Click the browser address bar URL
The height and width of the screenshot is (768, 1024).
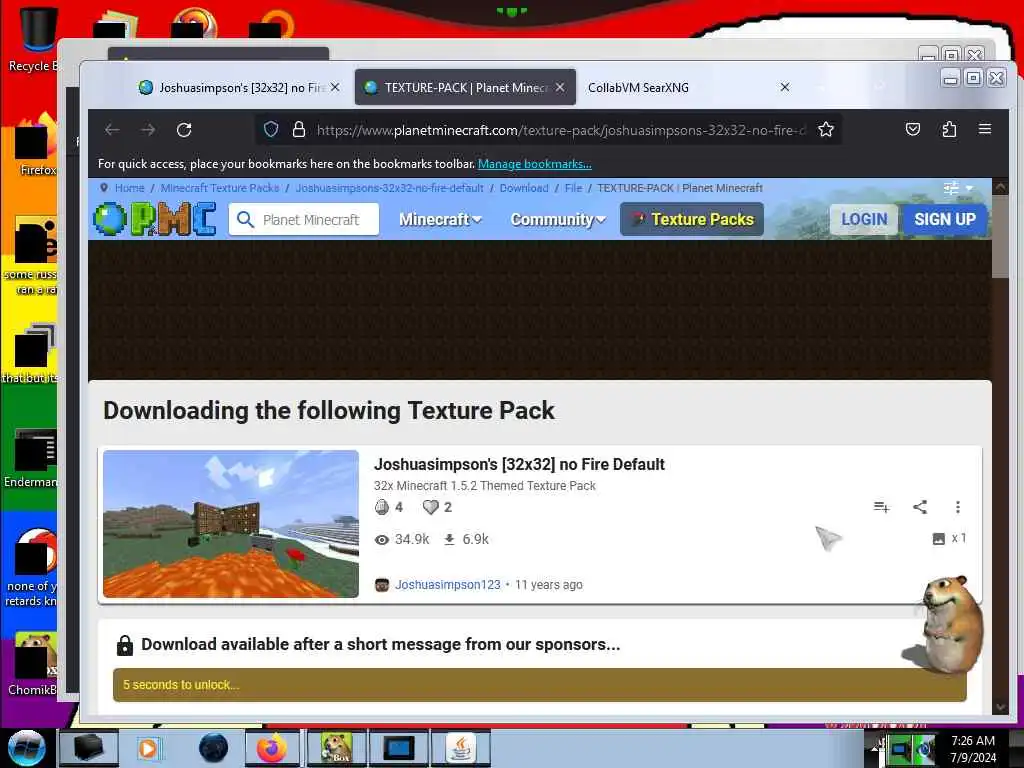click(562, 130)
